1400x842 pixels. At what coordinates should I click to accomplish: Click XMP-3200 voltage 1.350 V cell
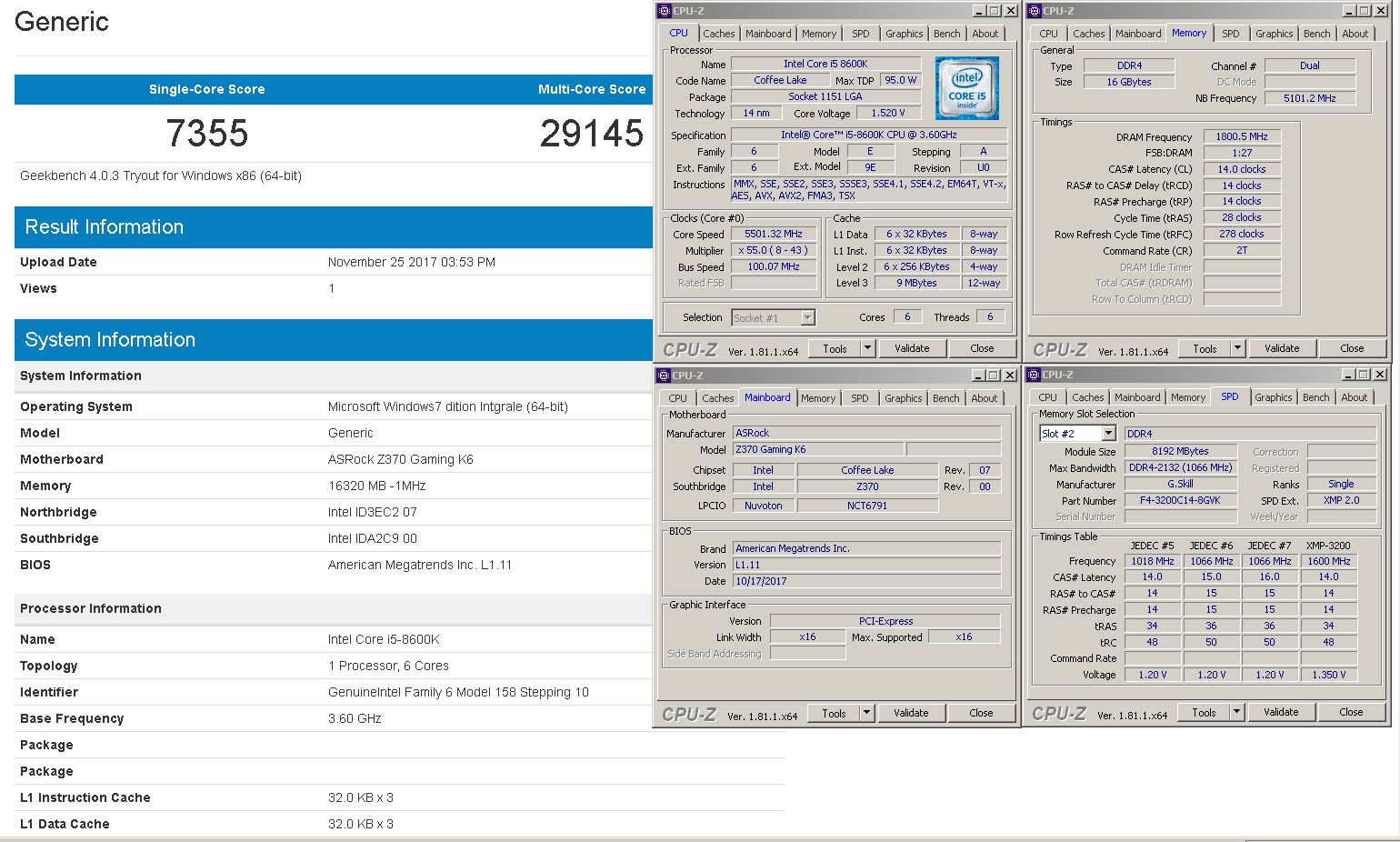click(1328, 675)
